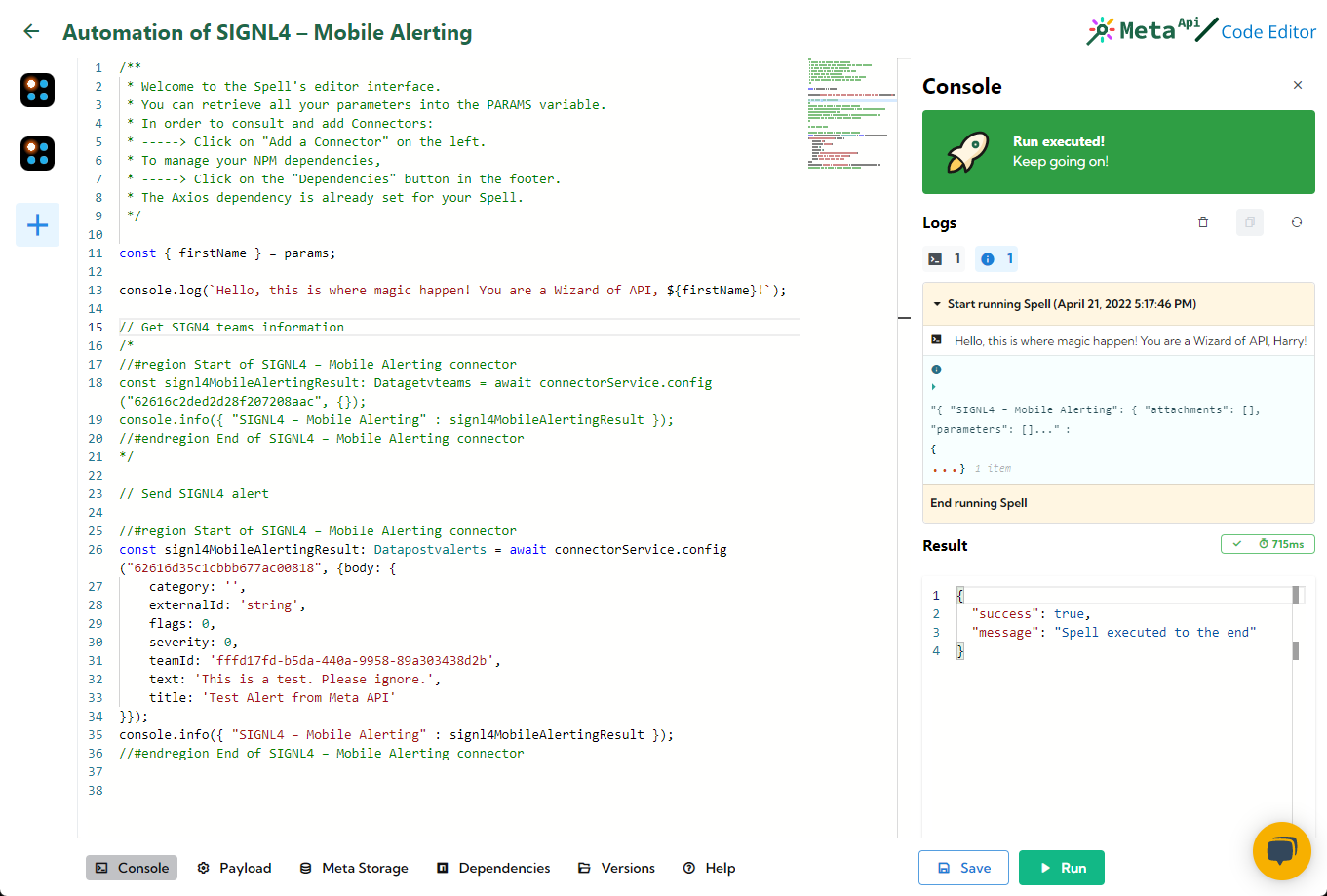Click the 'severity: 0,' code line
The width and height of the screenshot is (1327, 896).
coord(193,642)
